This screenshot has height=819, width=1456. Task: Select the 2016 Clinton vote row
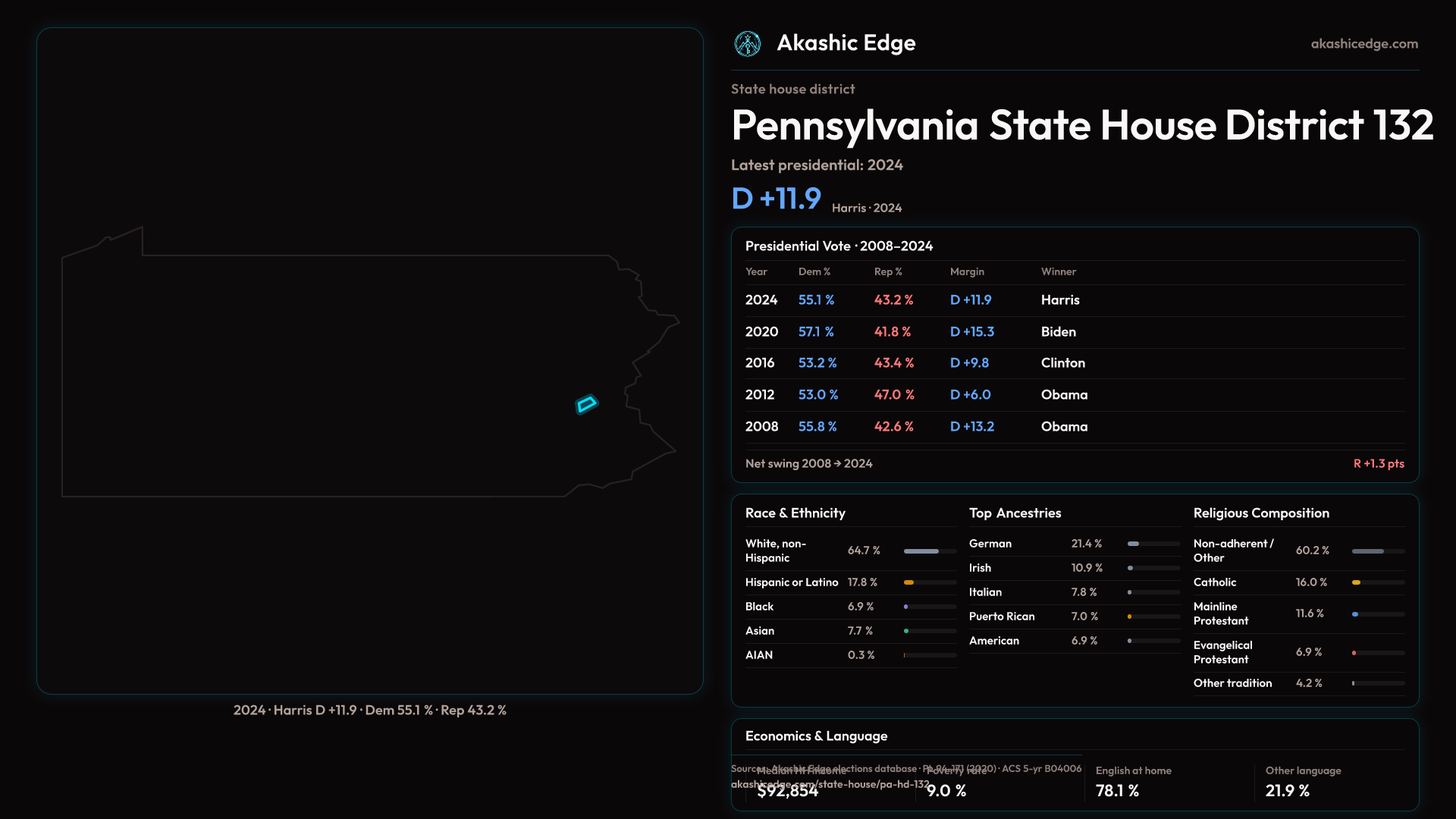tap(1074, 363)
